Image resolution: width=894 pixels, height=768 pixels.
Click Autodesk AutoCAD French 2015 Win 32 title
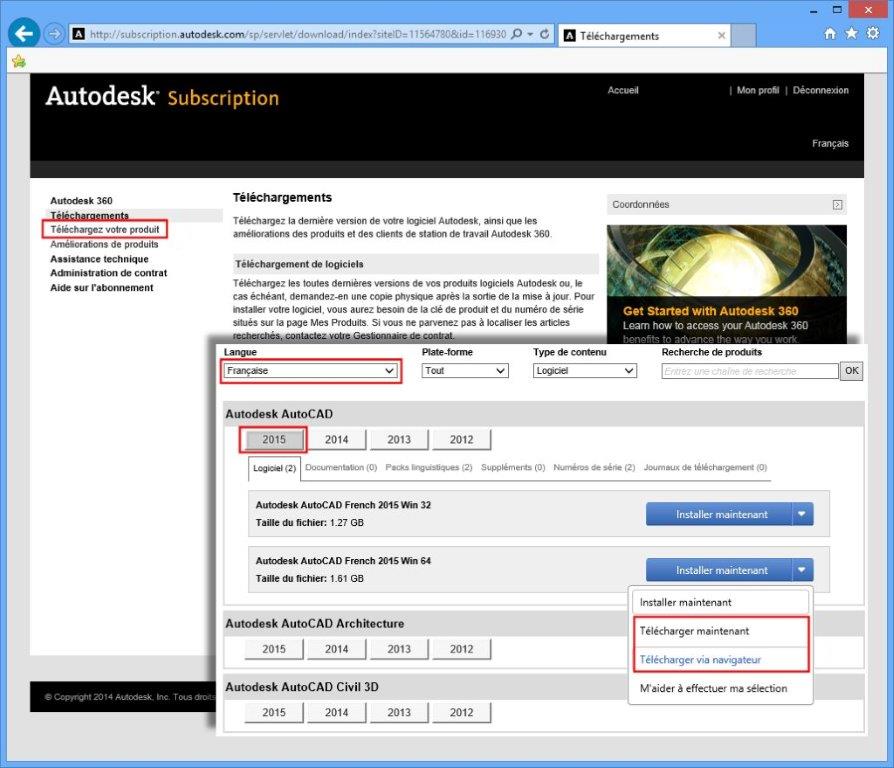(343, 505)
